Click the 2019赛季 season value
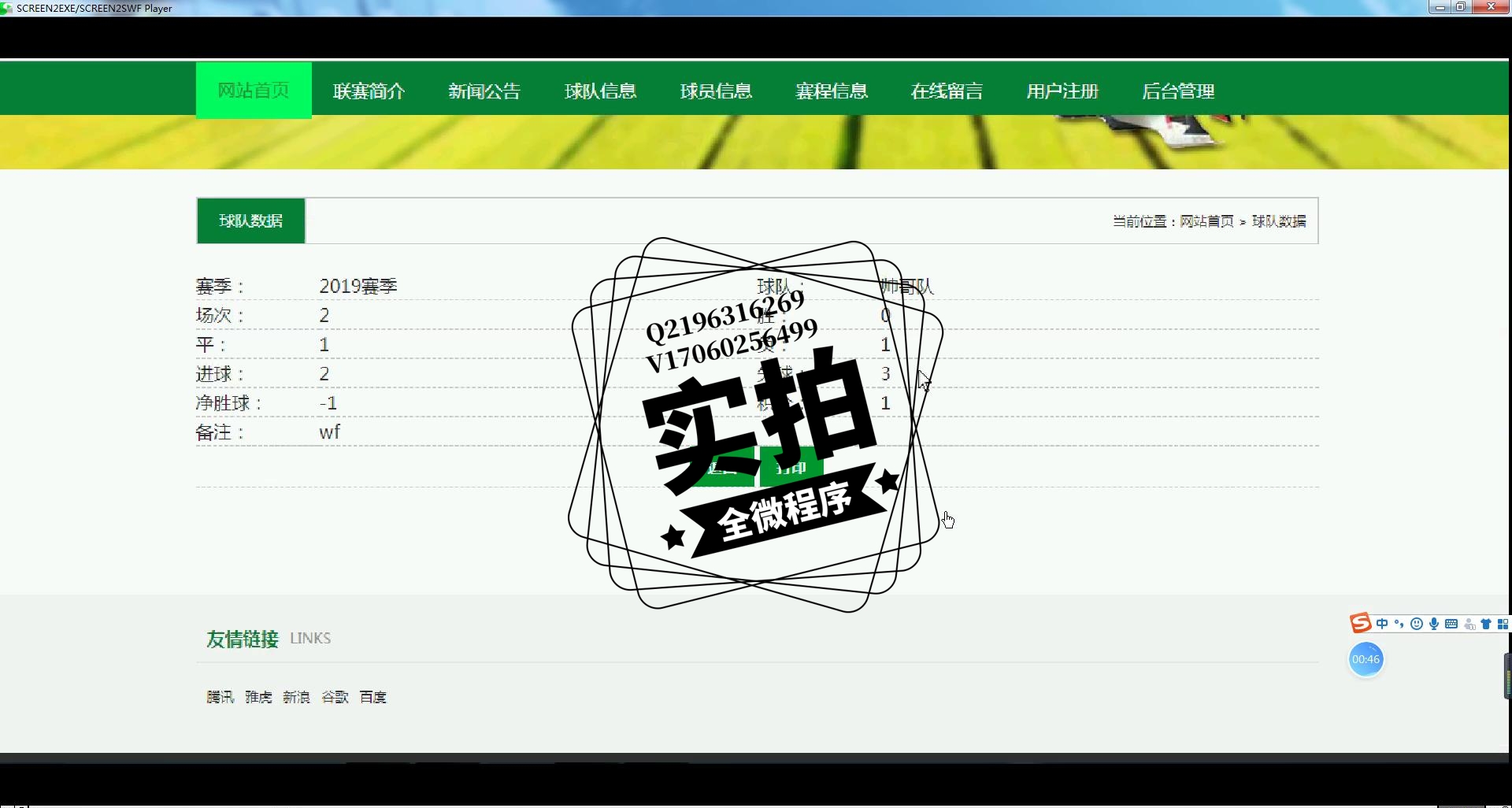Image resolution: width=1512 pixels, height=808 pixels. click(x=358, y=286)
